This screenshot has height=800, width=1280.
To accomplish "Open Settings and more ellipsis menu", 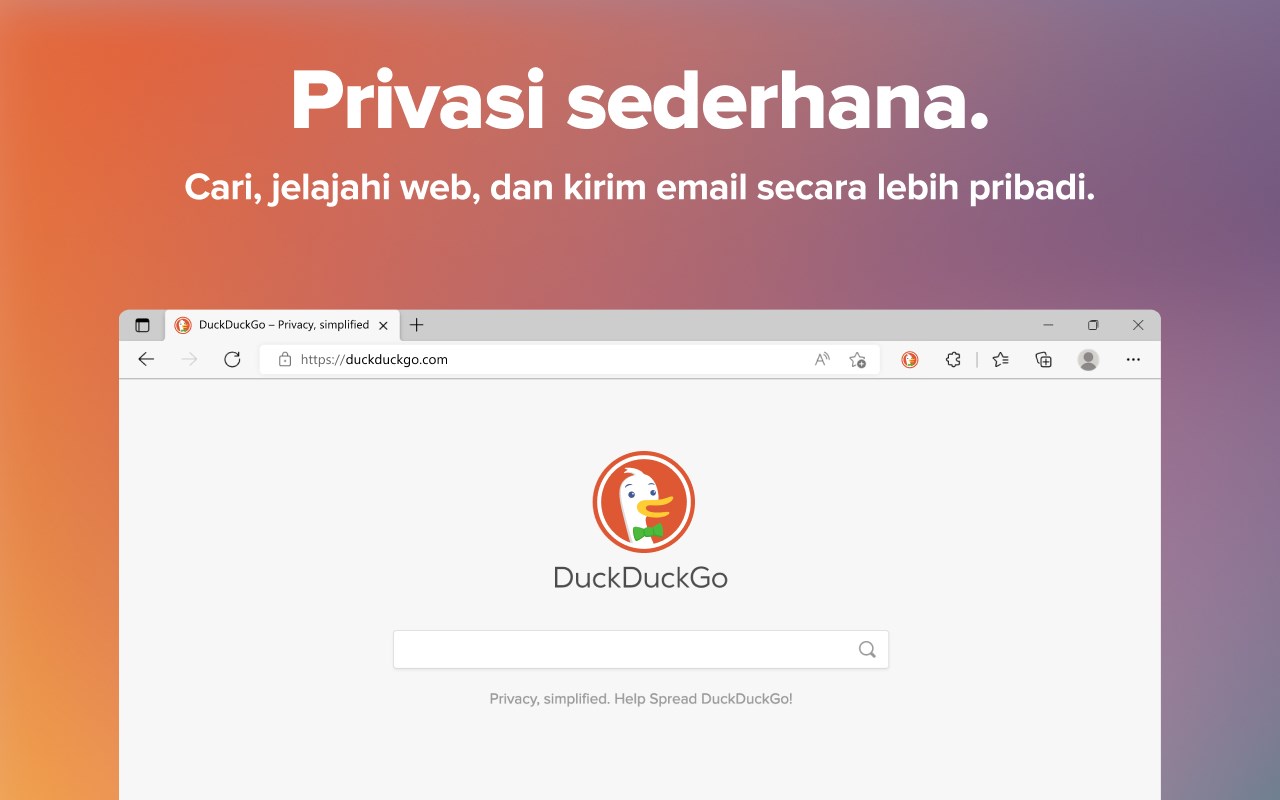I will click(1133, 359).
